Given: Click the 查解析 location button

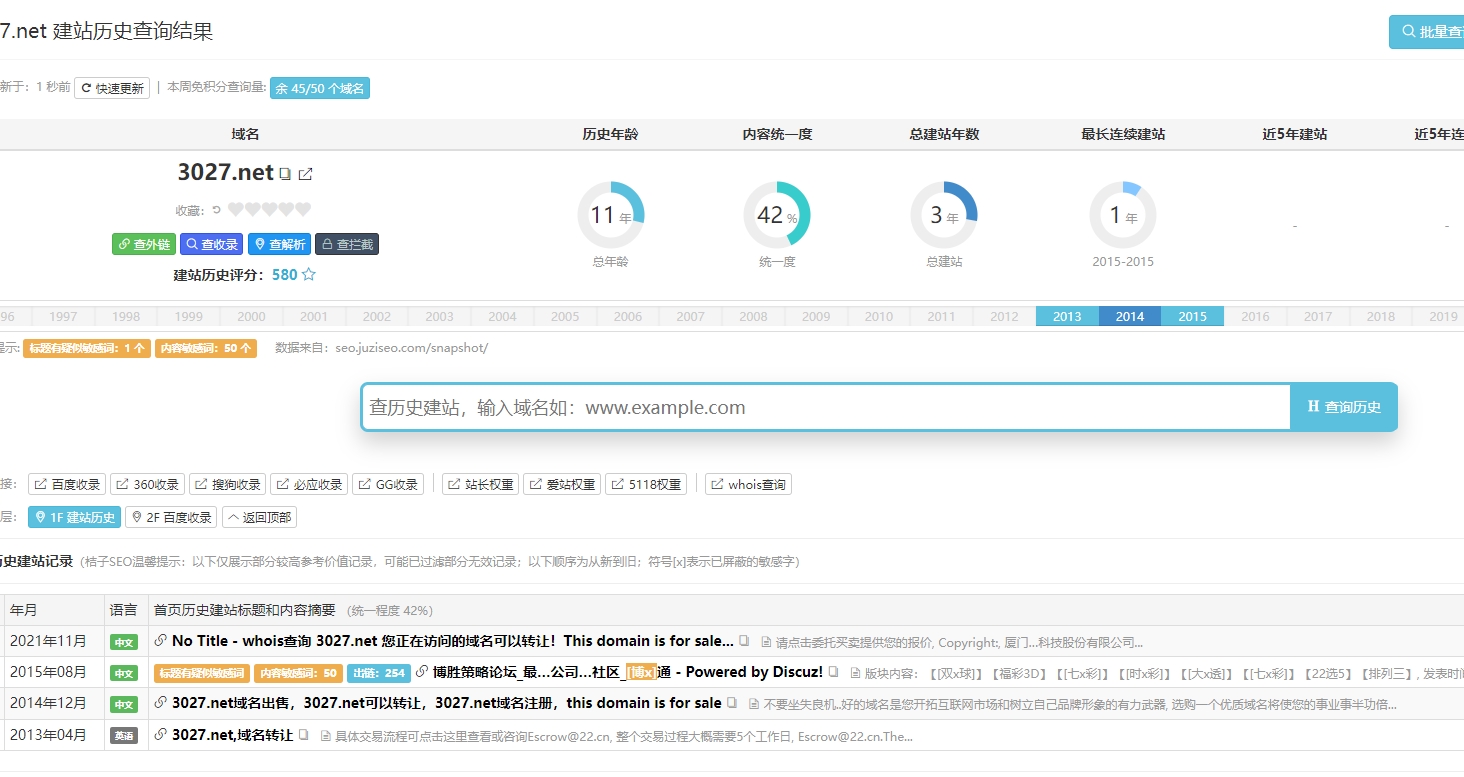Looking at the screenshot, I should (279, 244).
